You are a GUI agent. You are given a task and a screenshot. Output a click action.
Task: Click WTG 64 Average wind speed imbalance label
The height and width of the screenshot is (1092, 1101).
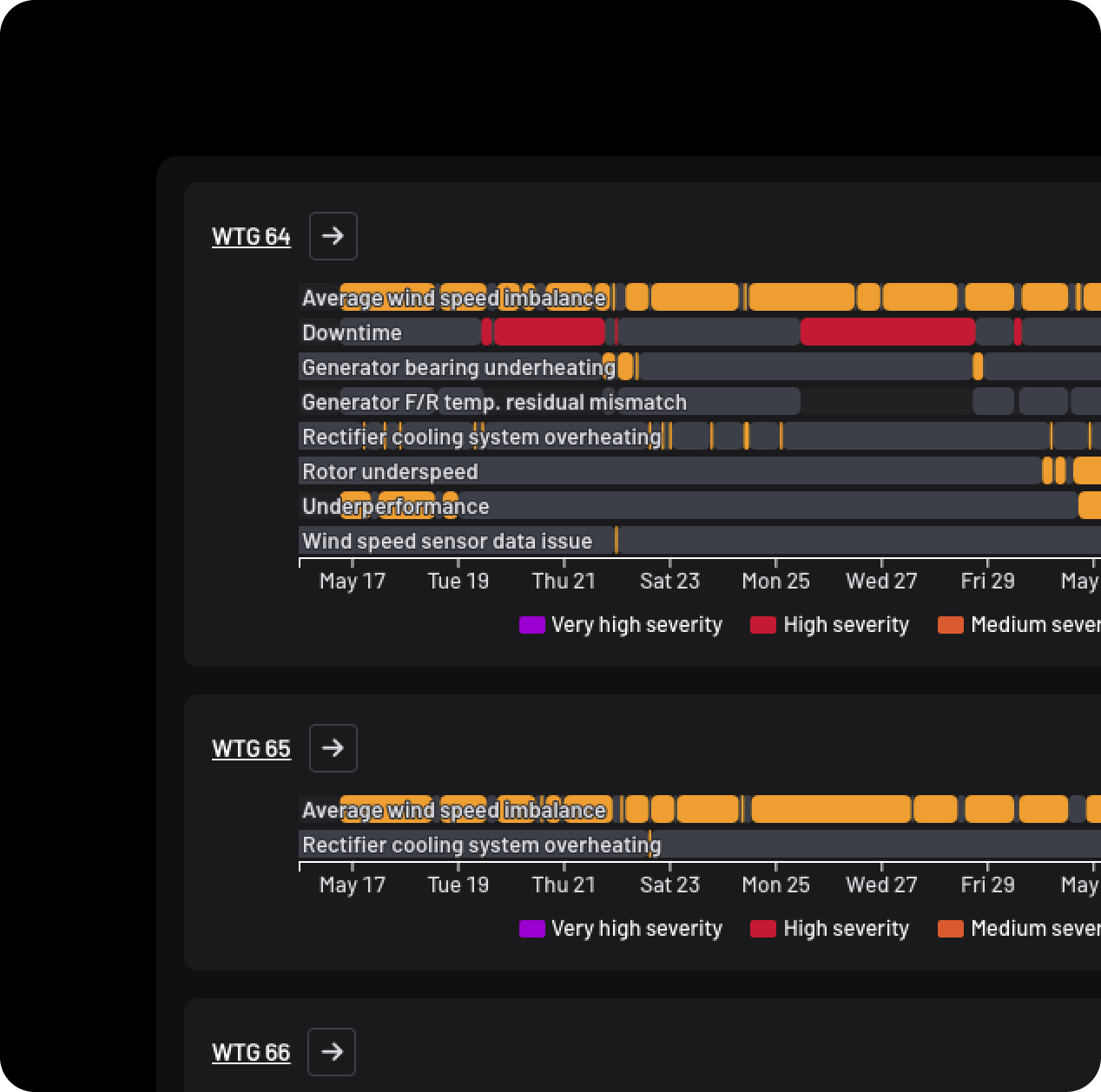click(454, 298)
